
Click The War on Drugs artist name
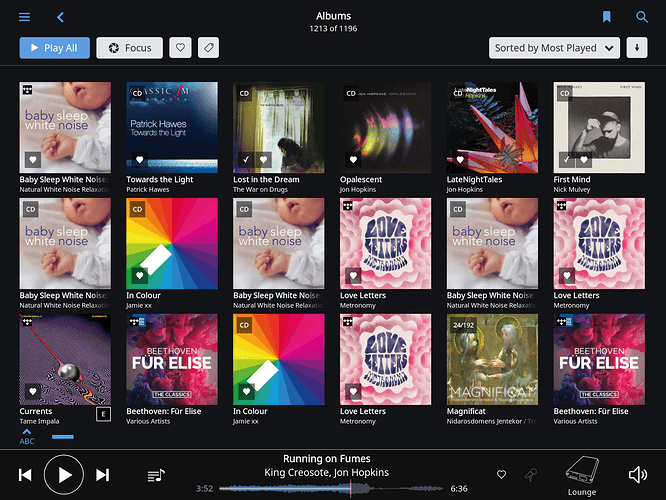coord(260,189)
